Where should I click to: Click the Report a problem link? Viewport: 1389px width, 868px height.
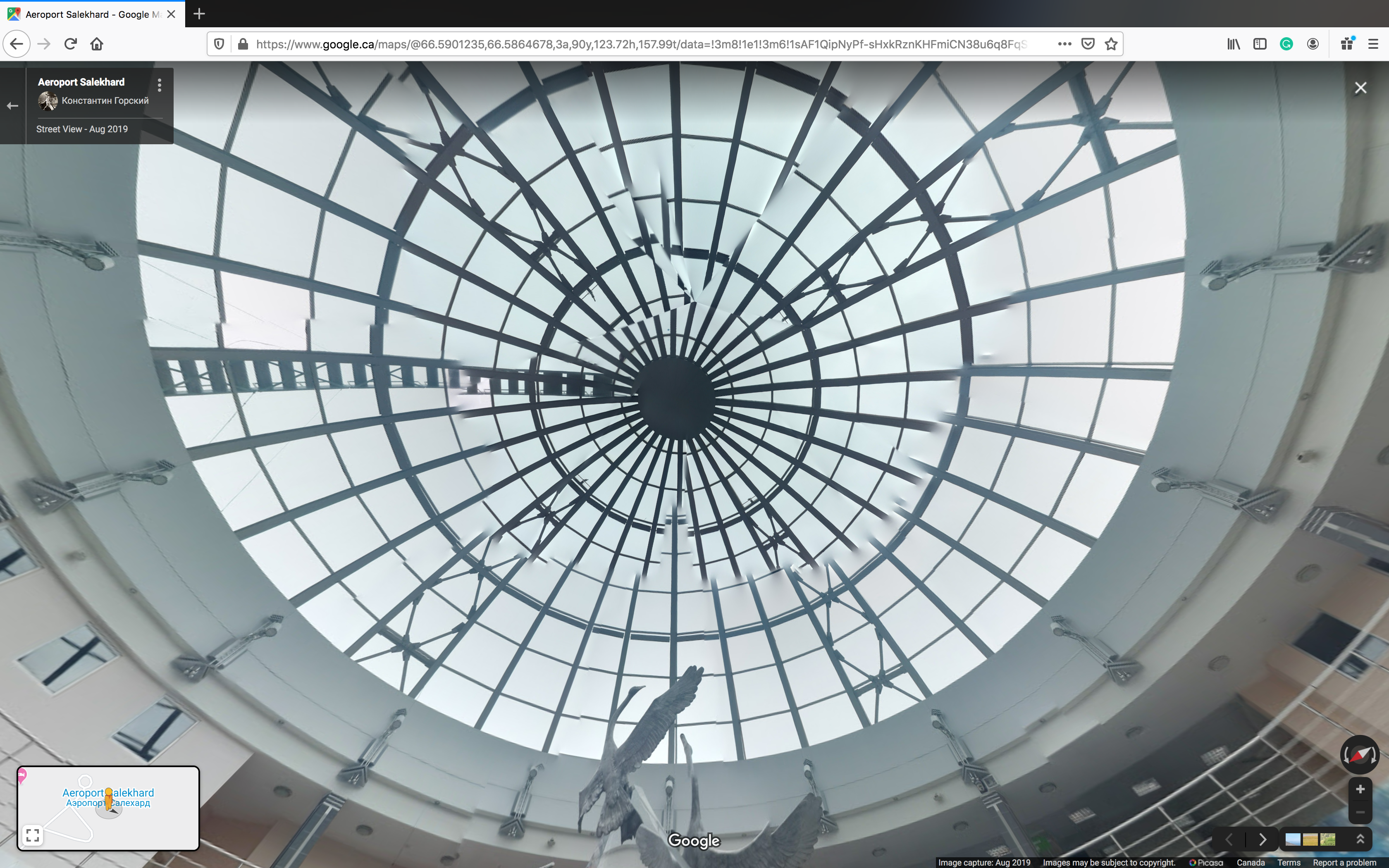(x=1344, y=862)
